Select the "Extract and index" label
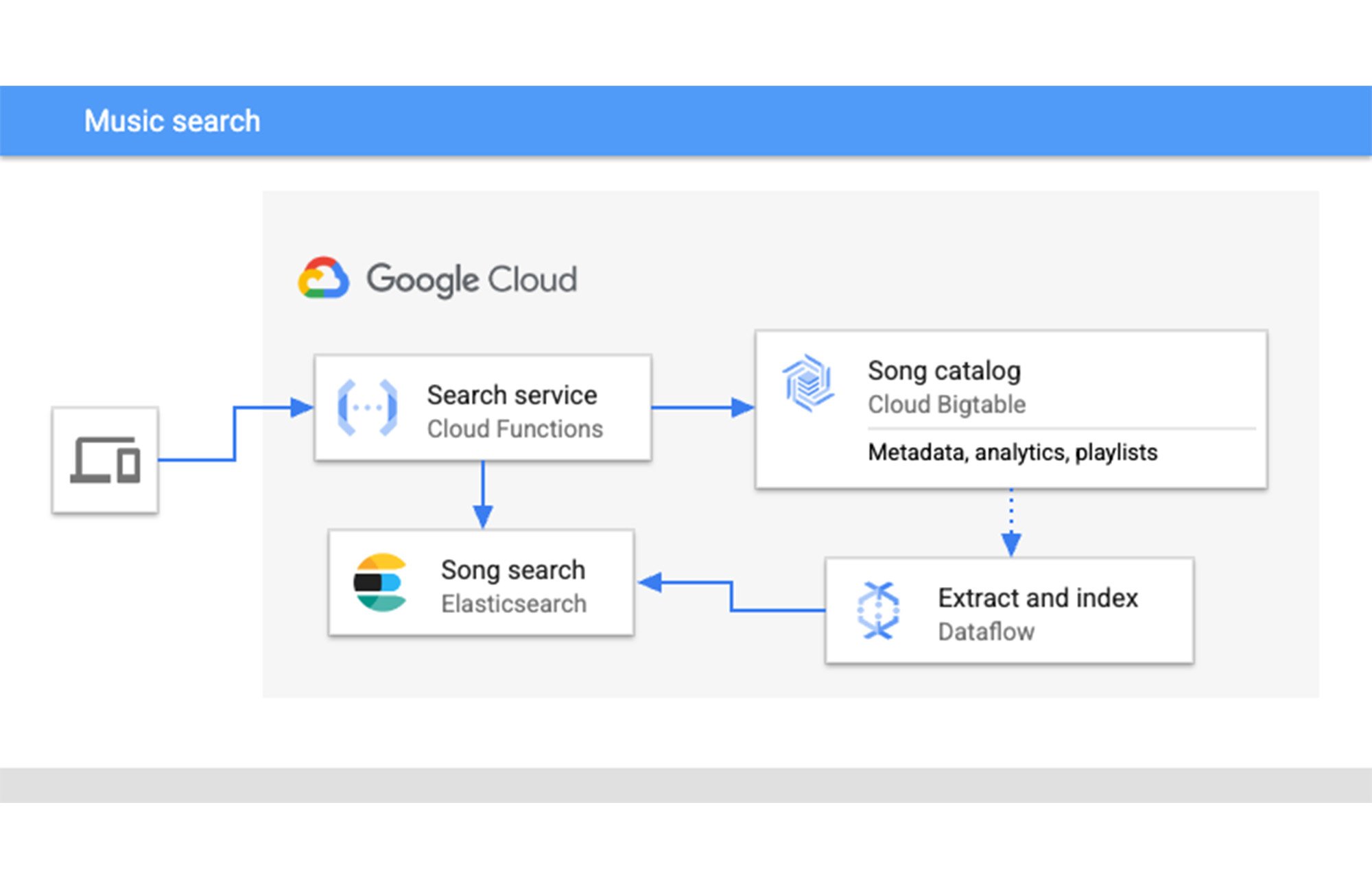This screenshot has width=1372, height=888. [x=1038, y=598]
